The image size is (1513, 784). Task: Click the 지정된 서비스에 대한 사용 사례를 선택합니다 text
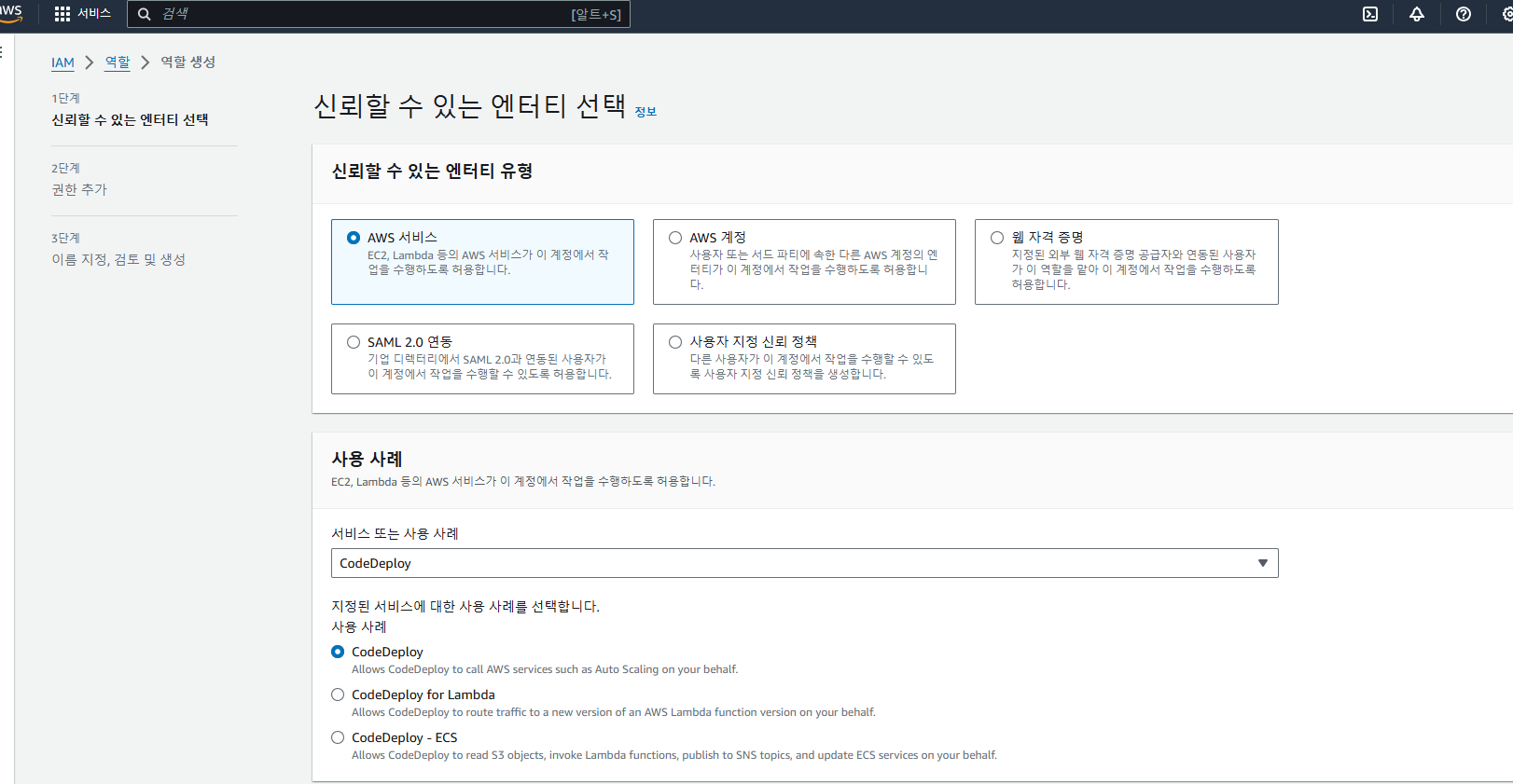pos(465,606)
